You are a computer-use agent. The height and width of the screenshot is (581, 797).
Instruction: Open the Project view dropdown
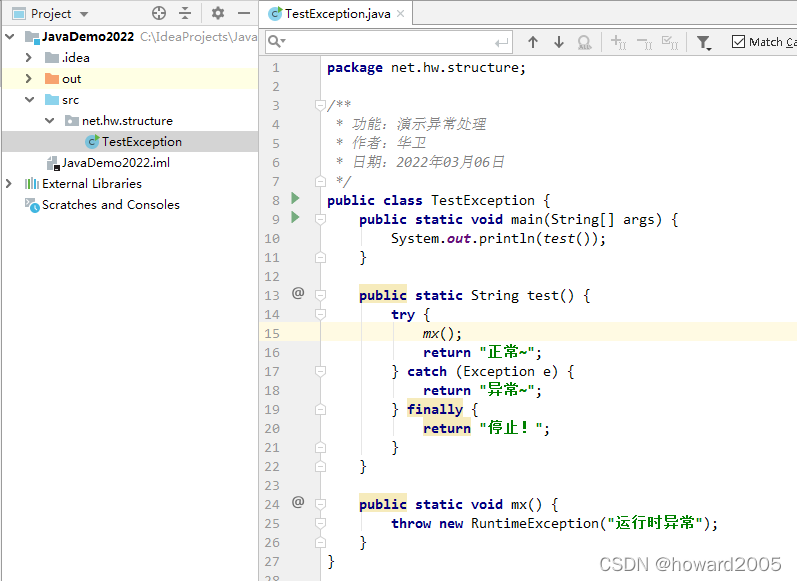click(x=84, y=14)
